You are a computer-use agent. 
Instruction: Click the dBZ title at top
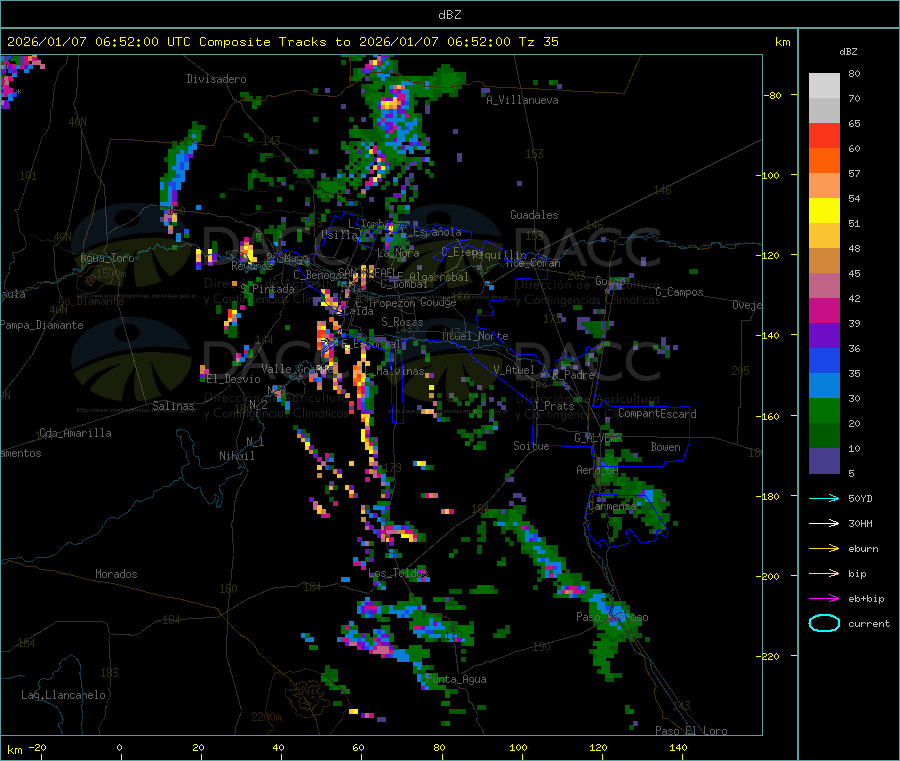point(449,15)
